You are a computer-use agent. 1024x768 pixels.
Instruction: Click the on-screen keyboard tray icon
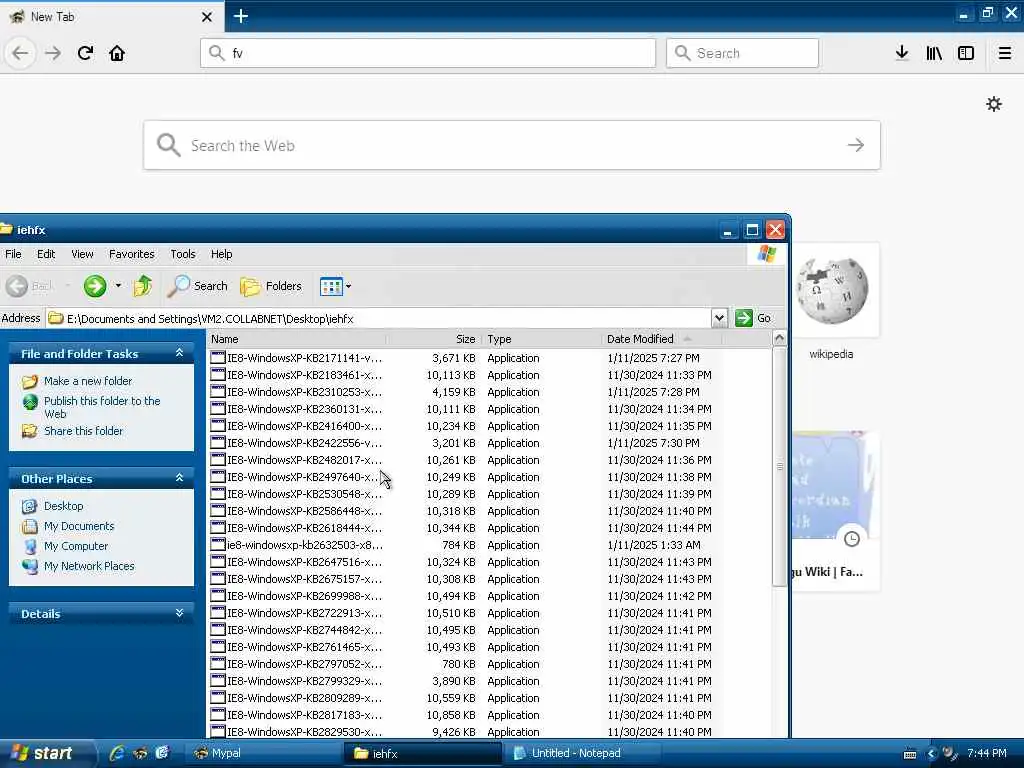(x=910, y=754)
